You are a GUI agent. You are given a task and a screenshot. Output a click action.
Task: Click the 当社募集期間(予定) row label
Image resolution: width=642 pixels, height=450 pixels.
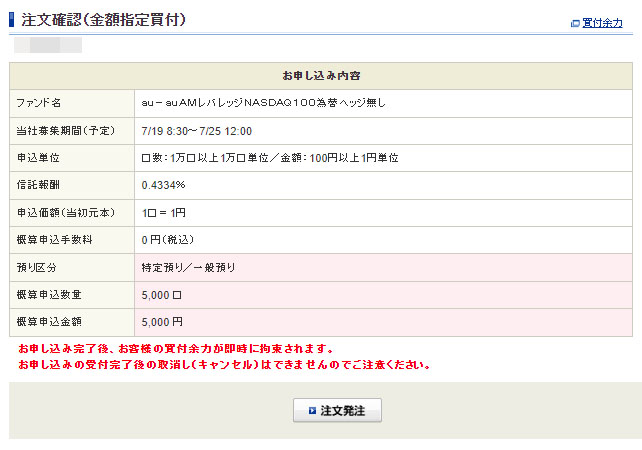[x=65, y=131]
